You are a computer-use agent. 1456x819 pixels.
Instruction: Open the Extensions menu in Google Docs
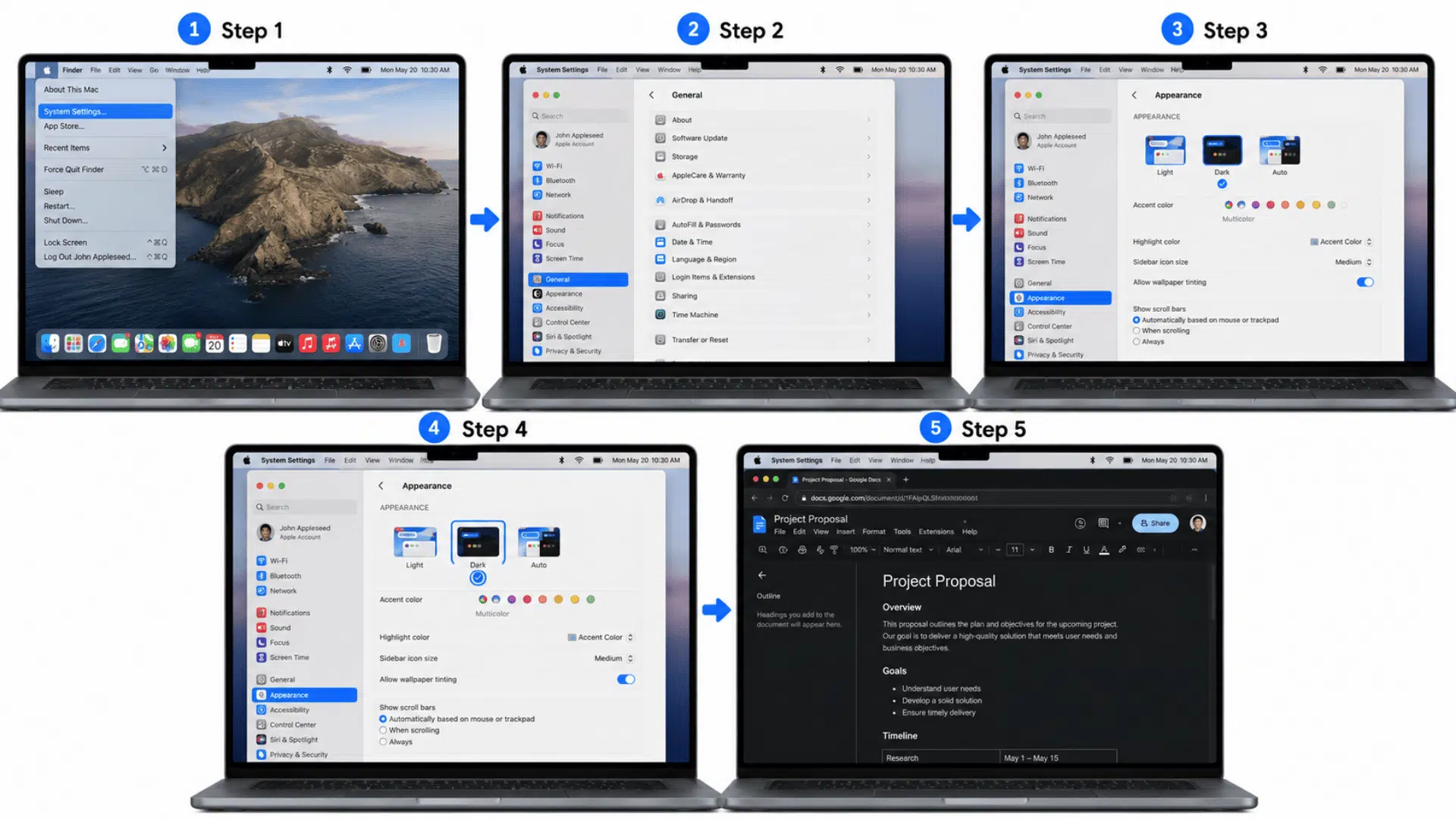[936, 532]
